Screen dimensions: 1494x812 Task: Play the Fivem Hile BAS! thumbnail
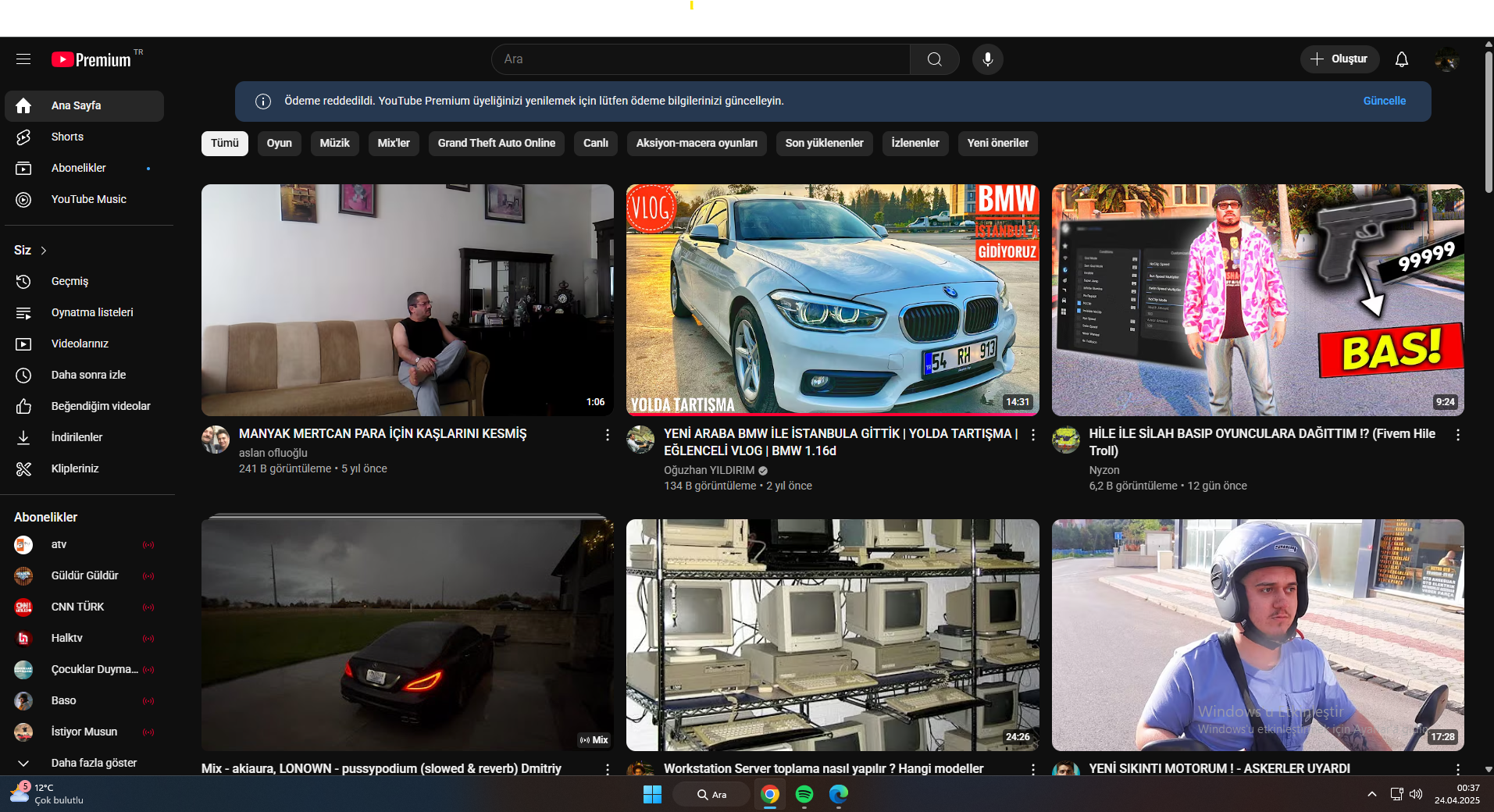[x=1258, y=300]
